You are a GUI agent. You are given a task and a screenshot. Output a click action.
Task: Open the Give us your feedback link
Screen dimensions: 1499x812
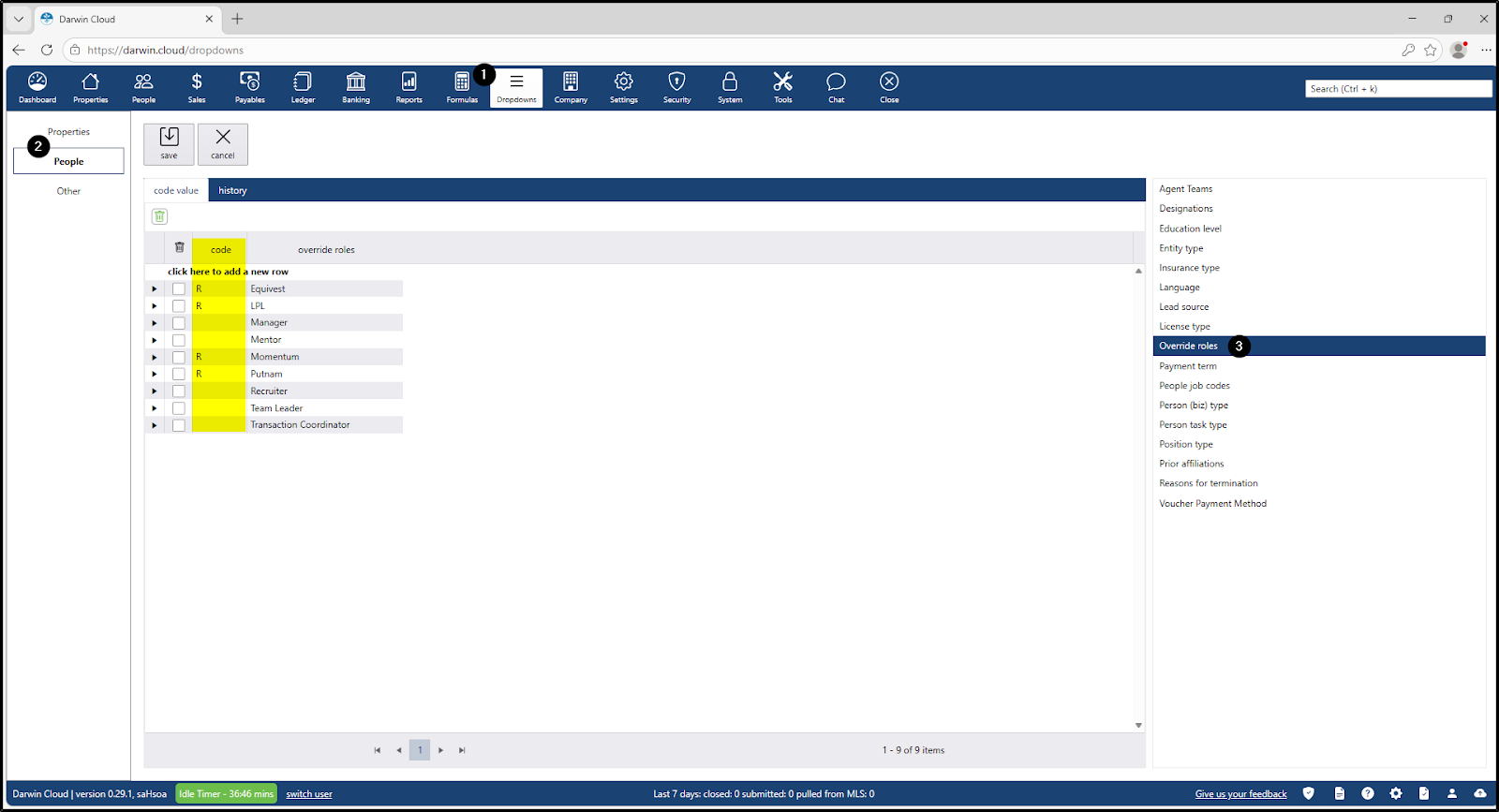tap(1241, 794)
